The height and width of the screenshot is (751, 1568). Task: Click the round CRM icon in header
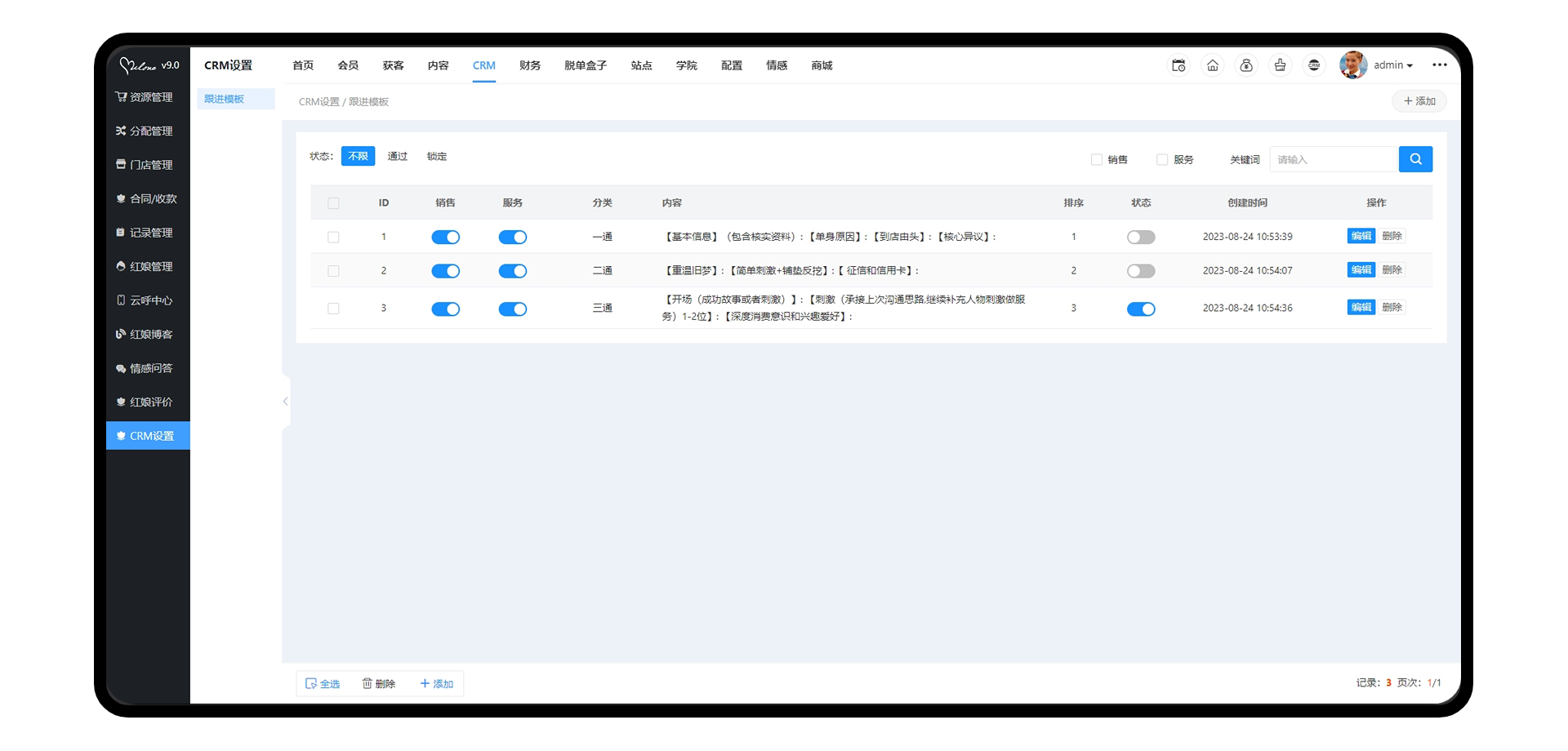(x=1314, y=65)
